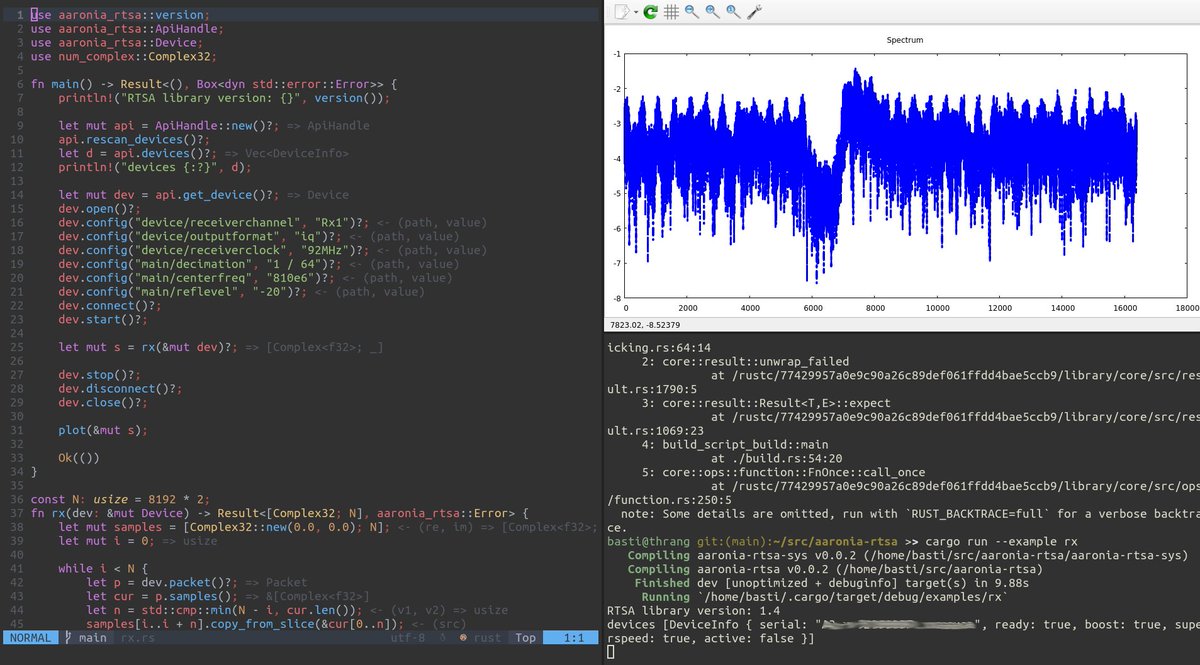This screenshot has height=665, width=1200.
Task: Click 'Ok(())' on line 33
Action: coord(79,456)
